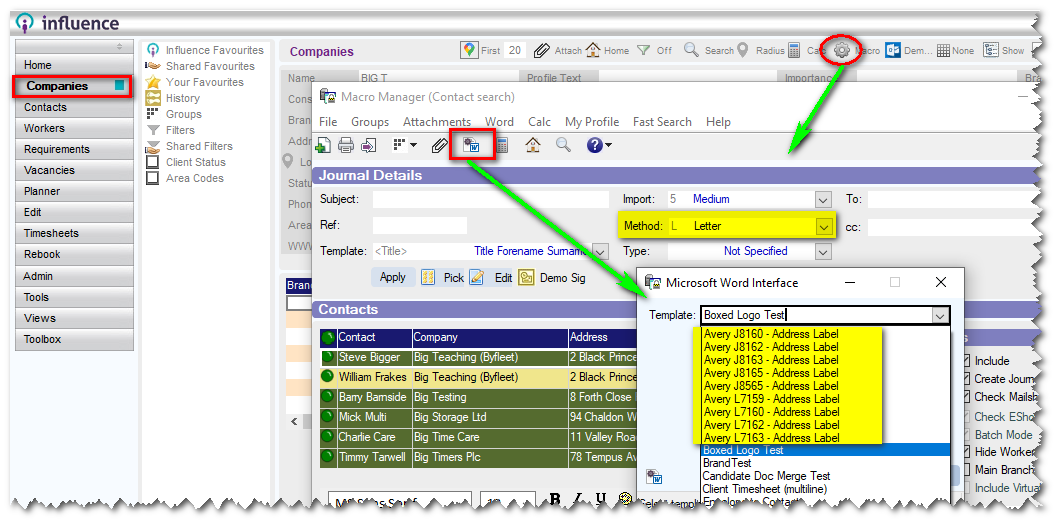The height and width of the screenshot is (526, 1060).
Task: Click the Apply button
Action: (x=393, y=277)
